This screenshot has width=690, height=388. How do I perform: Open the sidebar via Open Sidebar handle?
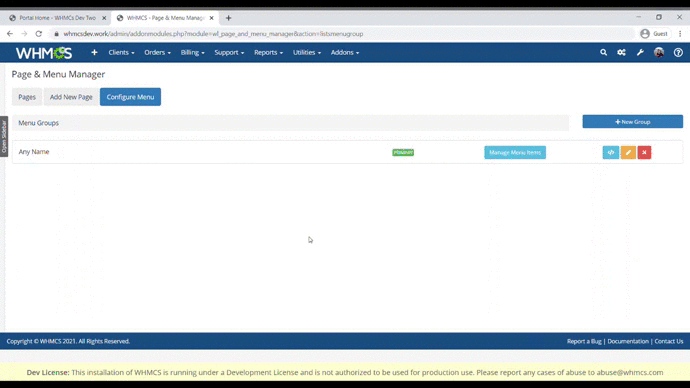coord(4,136)
